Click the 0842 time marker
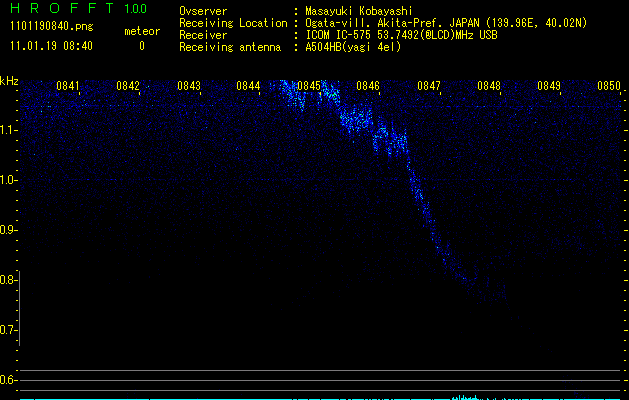 (128, 86)
